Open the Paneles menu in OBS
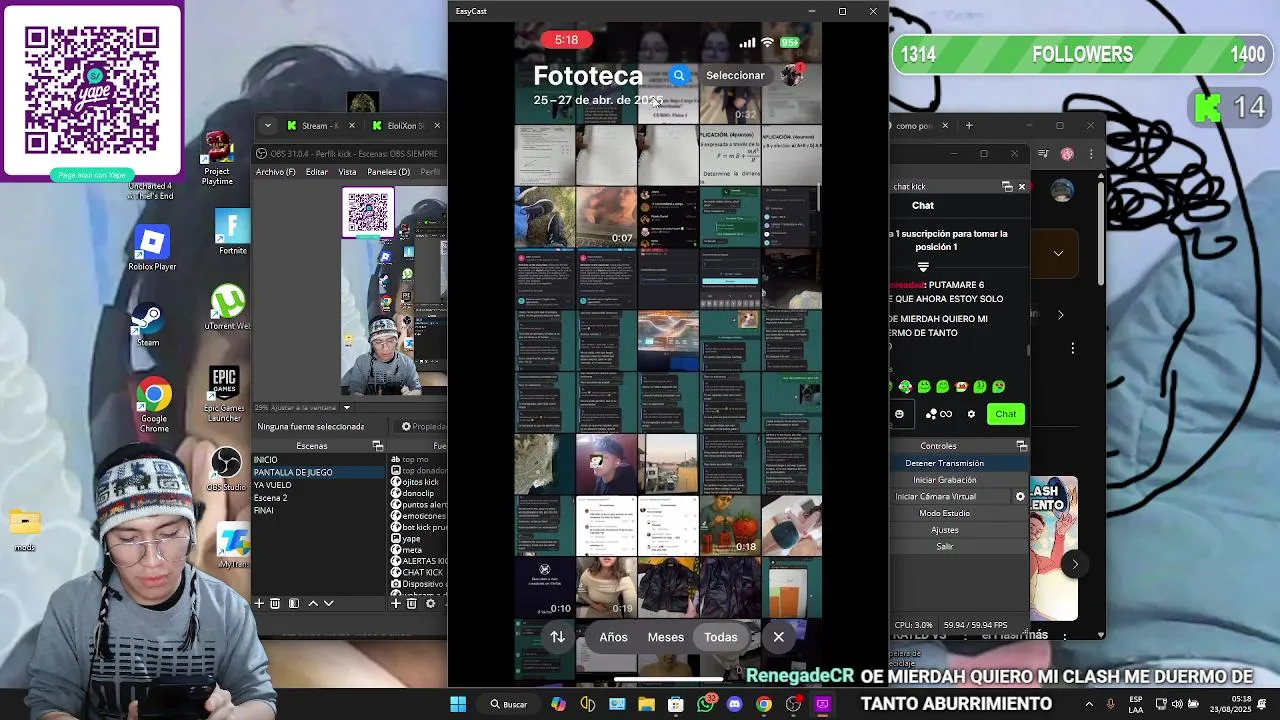 [388, 172]
